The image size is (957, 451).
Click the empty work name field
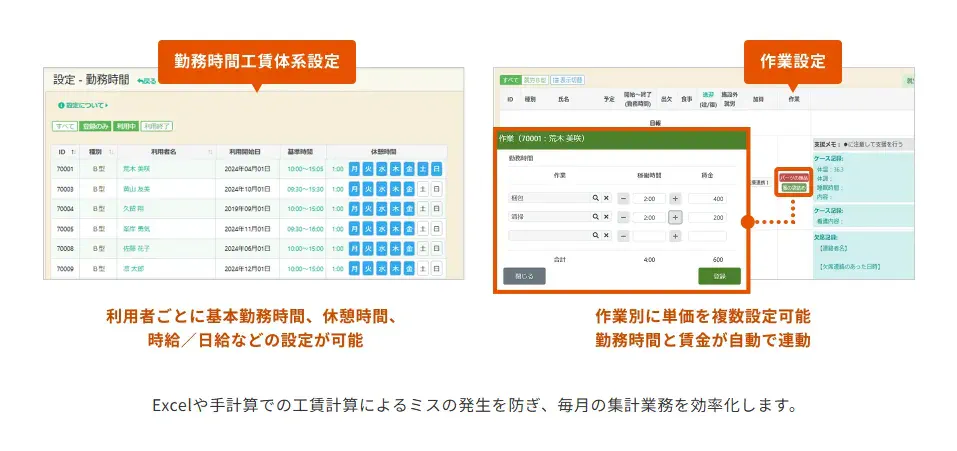549,236
